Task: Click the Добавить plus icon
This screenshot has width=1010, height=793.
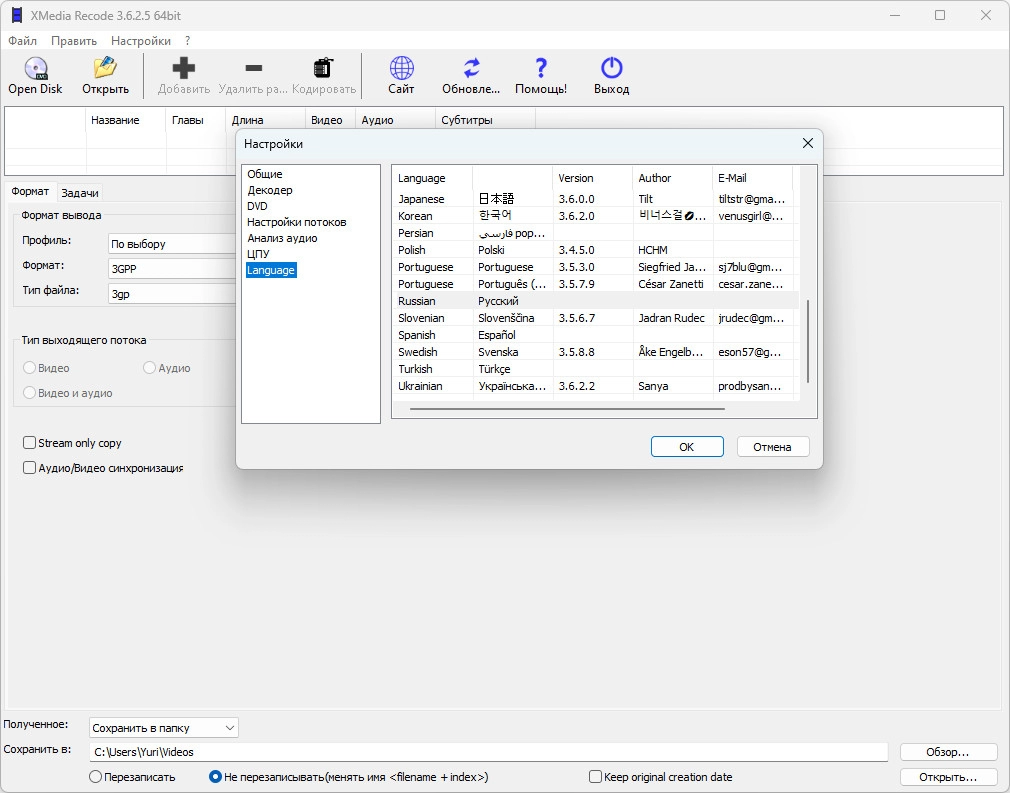Action: (x=184, y=69)
